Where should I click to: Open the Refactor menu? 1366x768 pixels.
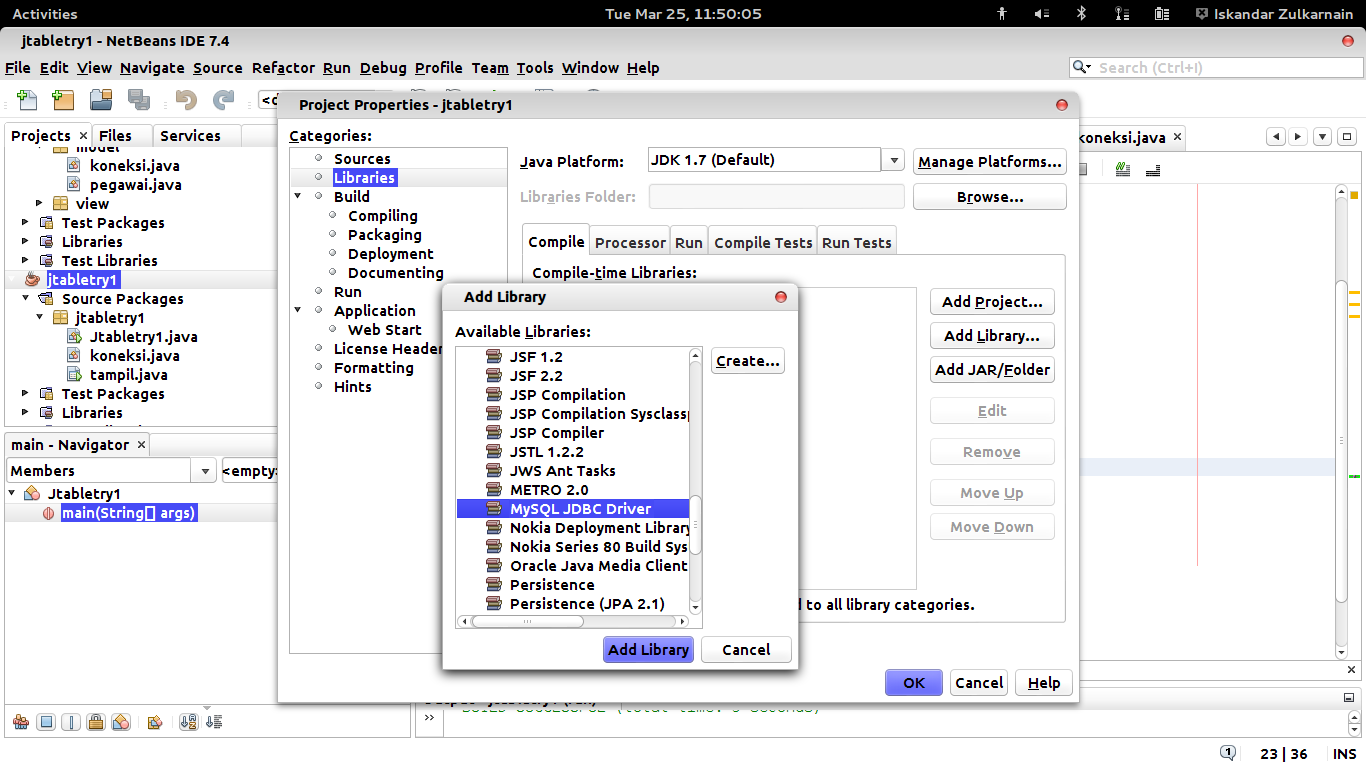coord(283,68)
